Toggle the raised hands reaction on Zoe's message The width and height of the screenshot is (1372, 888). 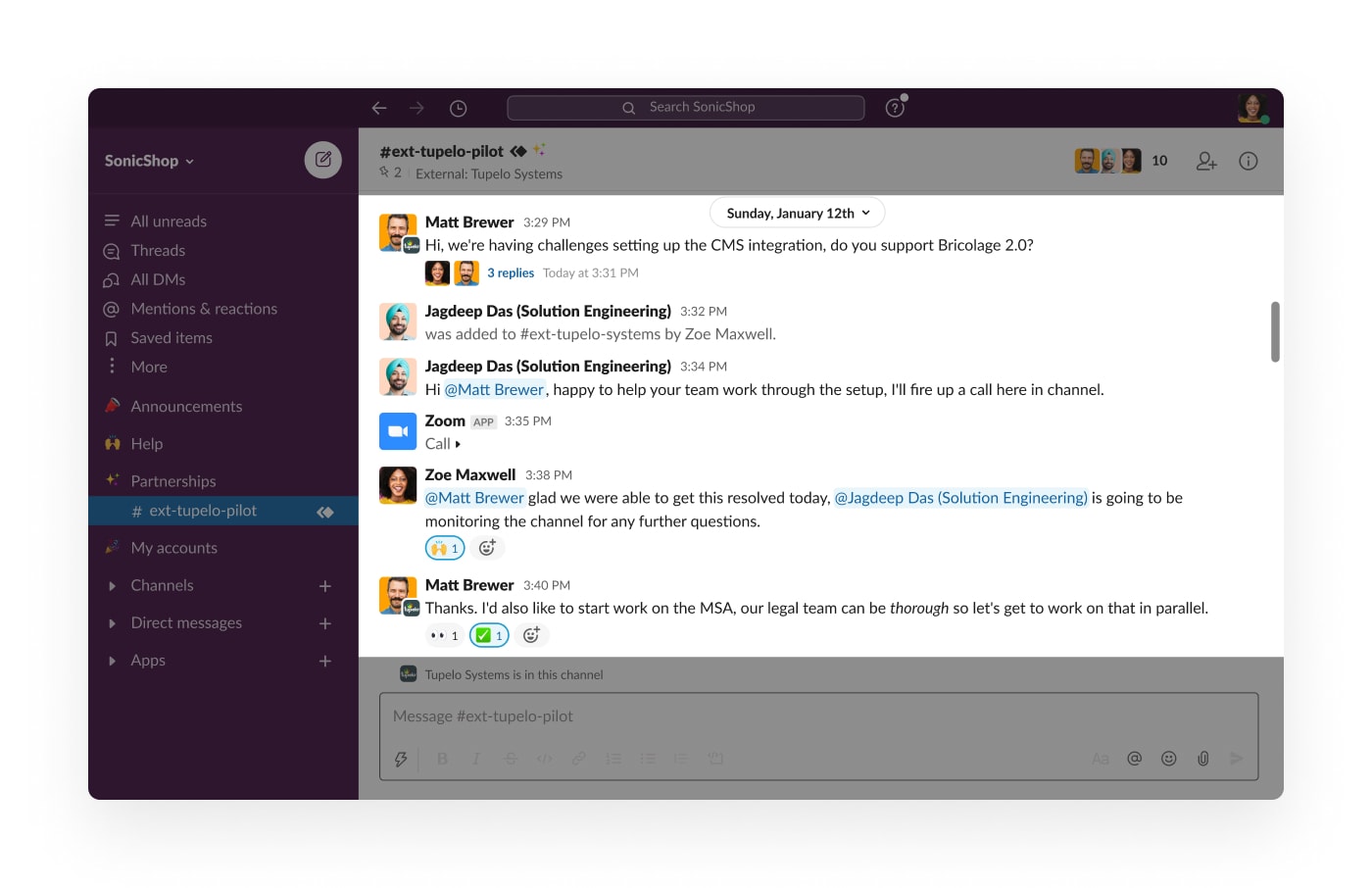pos(445,548)
